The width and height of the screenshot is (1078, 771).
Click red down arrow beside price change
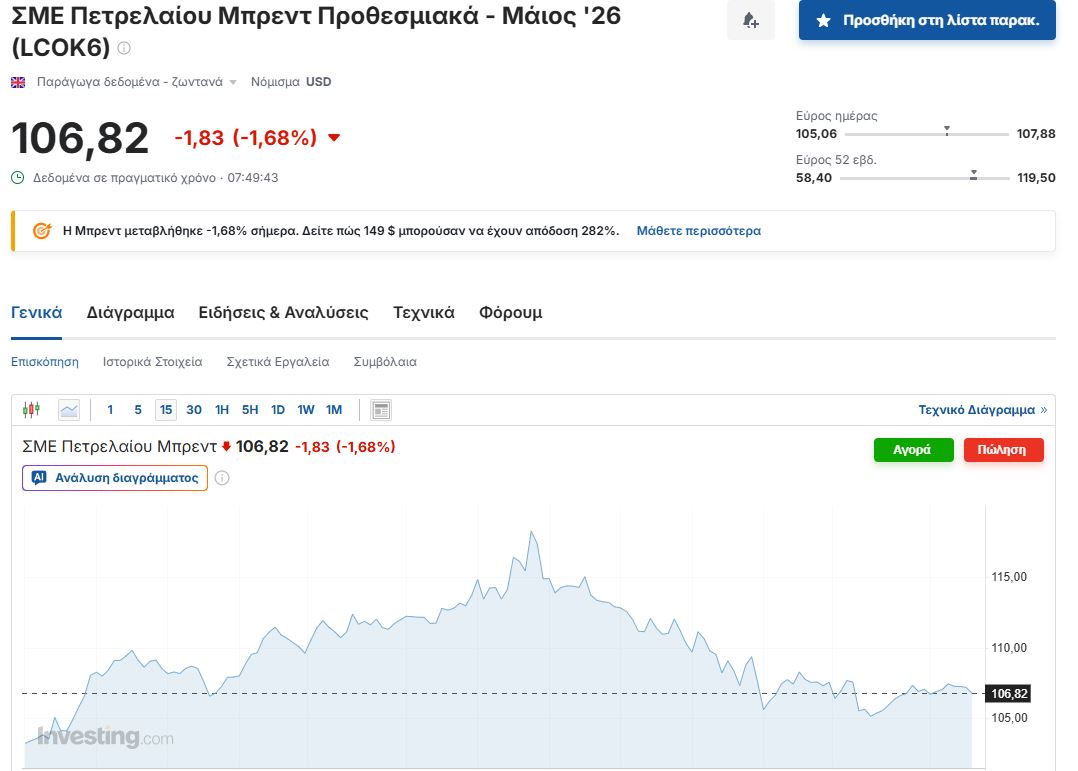coord(334,138)
